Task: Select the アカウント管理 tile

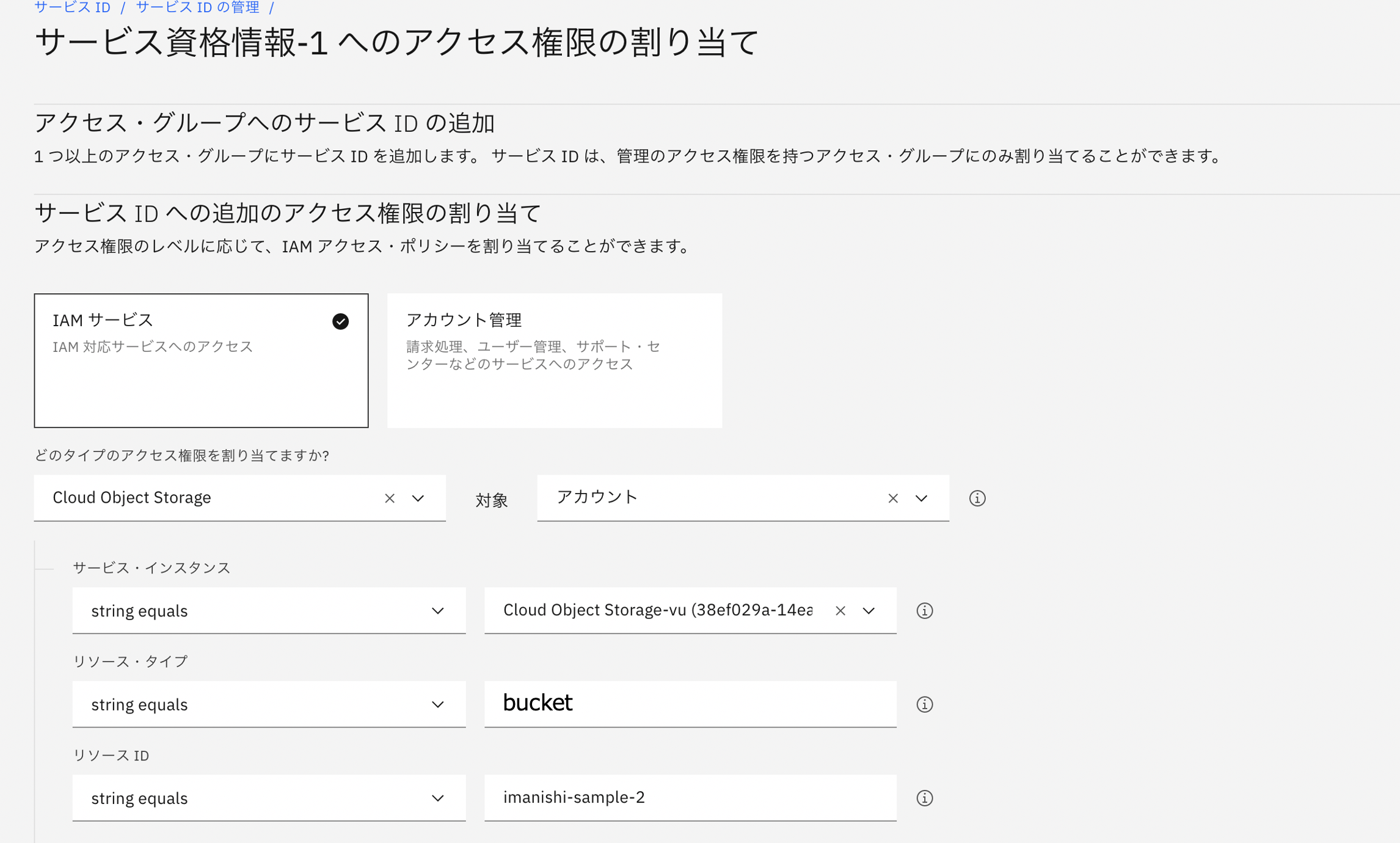Action: click(x=554, y=360)
